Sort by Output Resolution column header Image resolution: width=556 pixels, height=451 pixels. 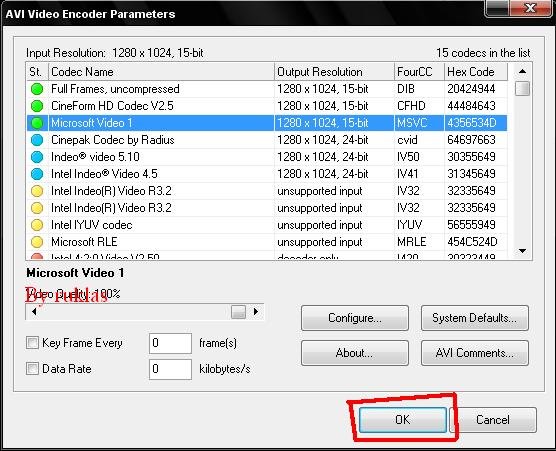pyautogui.click(x=334, y=72)
